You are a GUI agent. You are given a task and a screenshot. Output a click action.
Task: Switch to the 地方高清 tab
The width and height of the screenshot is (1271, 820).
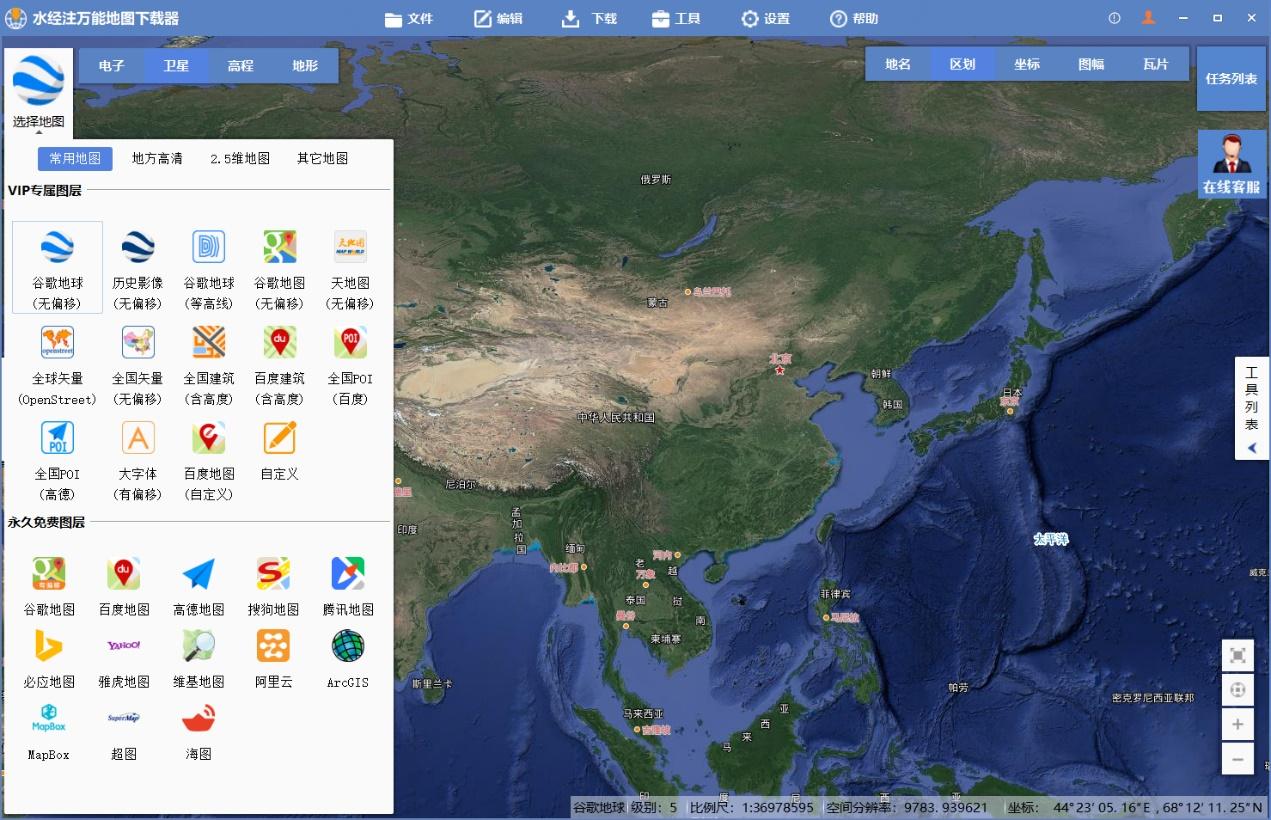coord(156,157)
